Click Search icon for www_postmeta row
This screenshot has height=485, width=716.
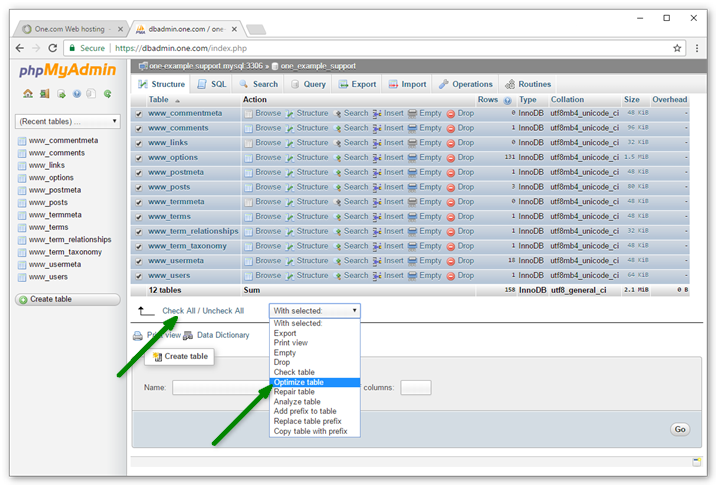(x=338, y=173)
